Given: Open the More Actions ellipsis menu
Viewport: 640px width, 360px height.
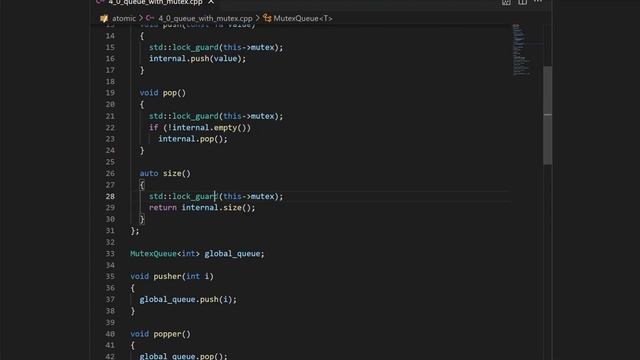Looking at the screenshot, I should point(538,2).
